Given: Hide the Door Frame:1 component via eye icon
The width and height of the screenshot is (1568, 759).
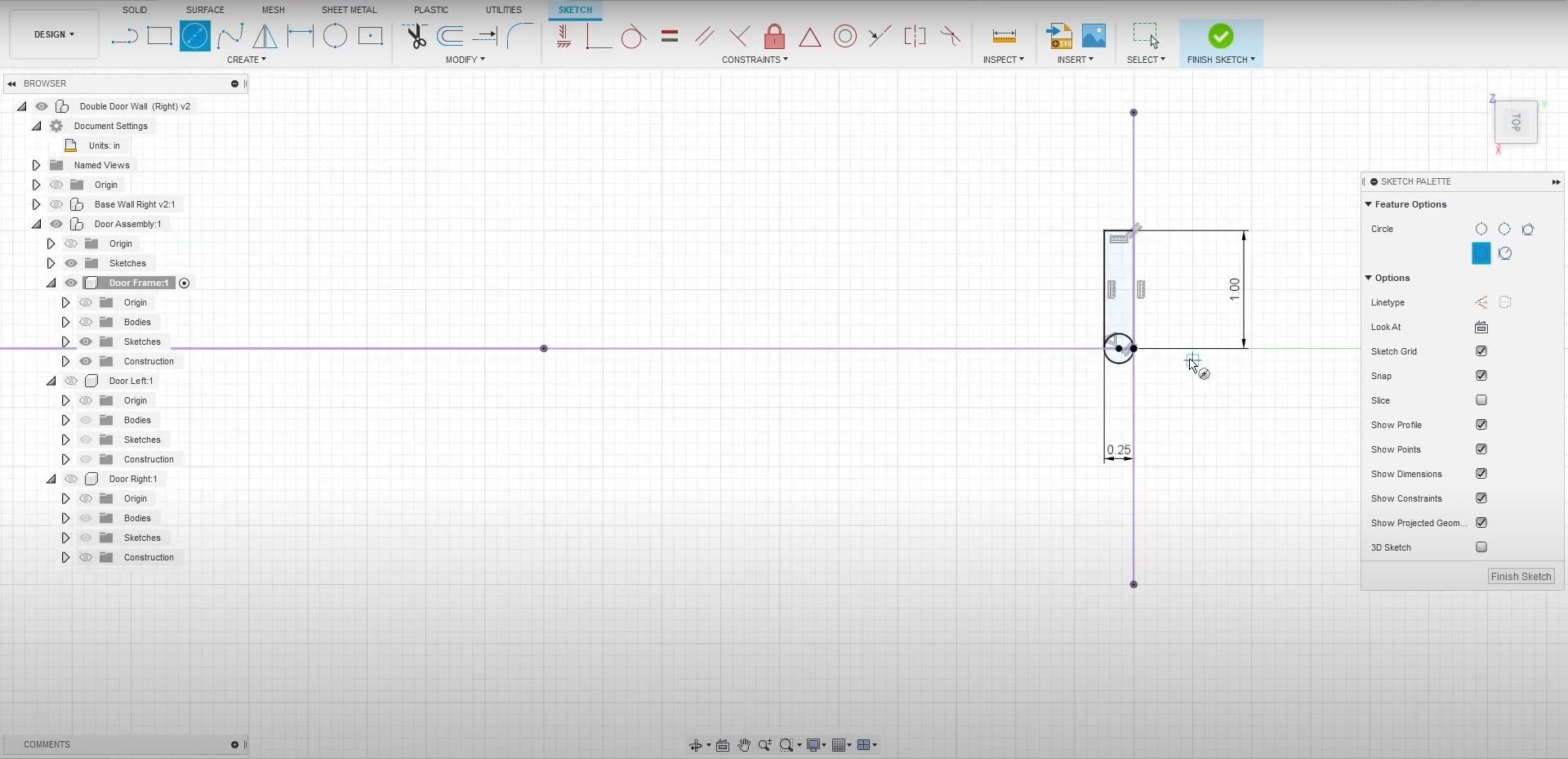Looking at the screenshot, I should pyautogui.click(x=71, y=283).
